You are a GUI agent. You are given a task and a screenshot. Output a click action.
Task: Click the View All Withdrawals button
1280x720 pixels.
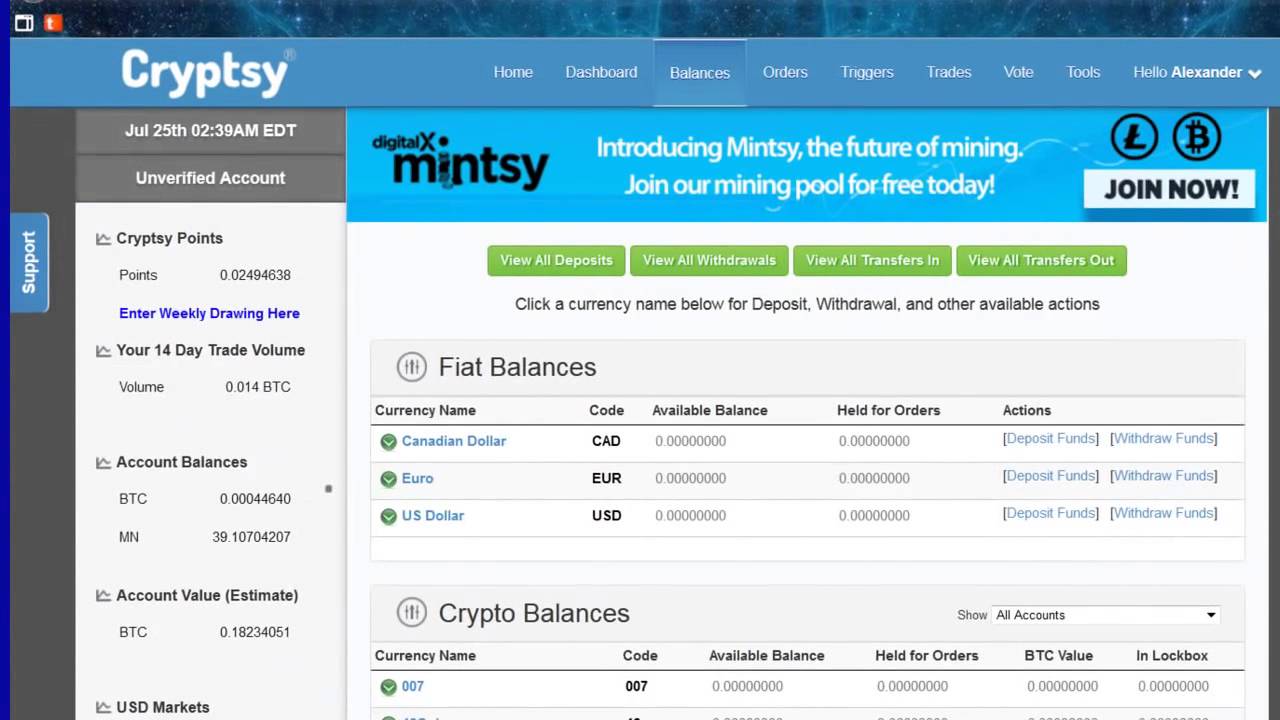point(709,260)
